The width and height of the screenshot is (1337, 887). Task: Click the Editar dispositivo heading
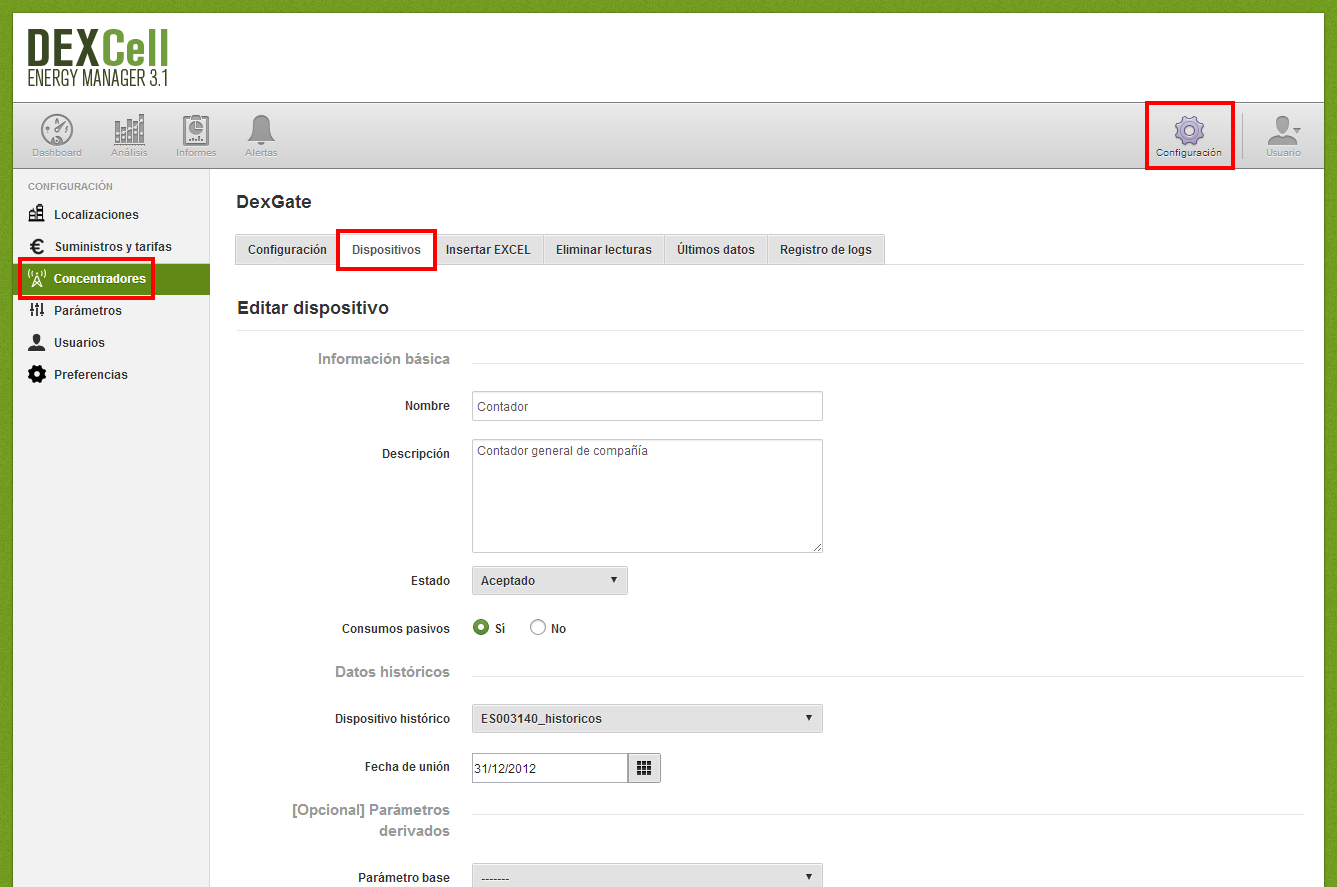[313, 308]
